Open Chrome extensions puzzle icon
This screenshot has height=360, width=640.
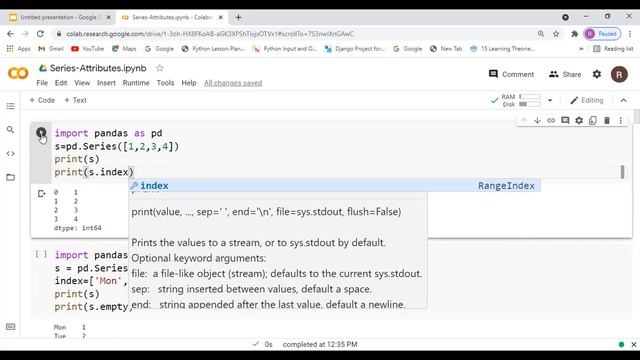[575, 34]
